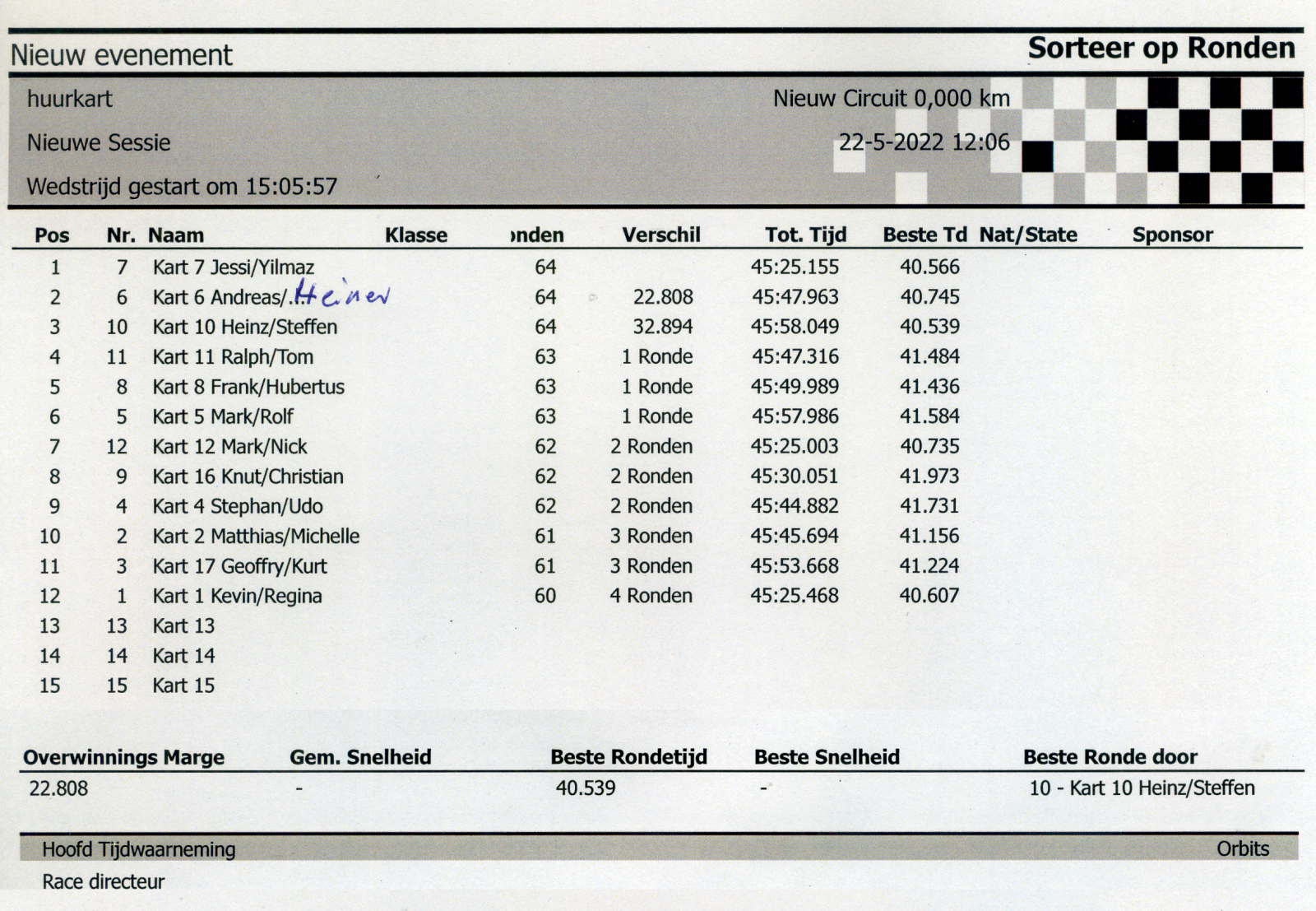Viewport: 1316px width, 911px height.
Task: Select 'Kart 11 Ralph/Tom' entry
Action: coord(233,357)
